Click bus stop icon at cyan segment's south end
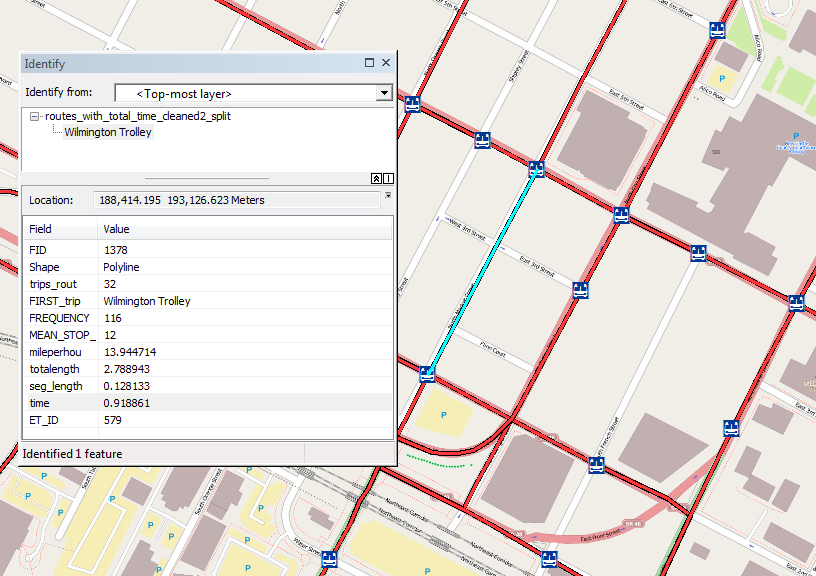The height and width of the screenshot is (576, 816). 427,374
